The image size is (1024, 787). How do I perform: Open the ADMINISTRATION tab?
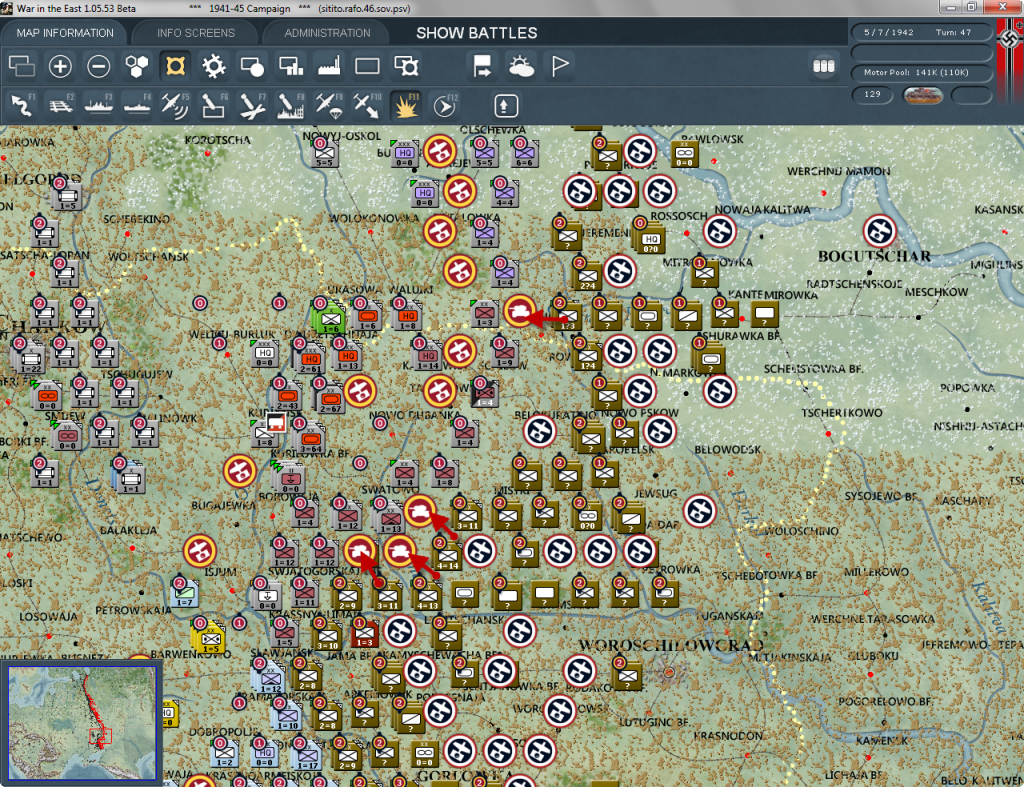click(x=327, y=33)
